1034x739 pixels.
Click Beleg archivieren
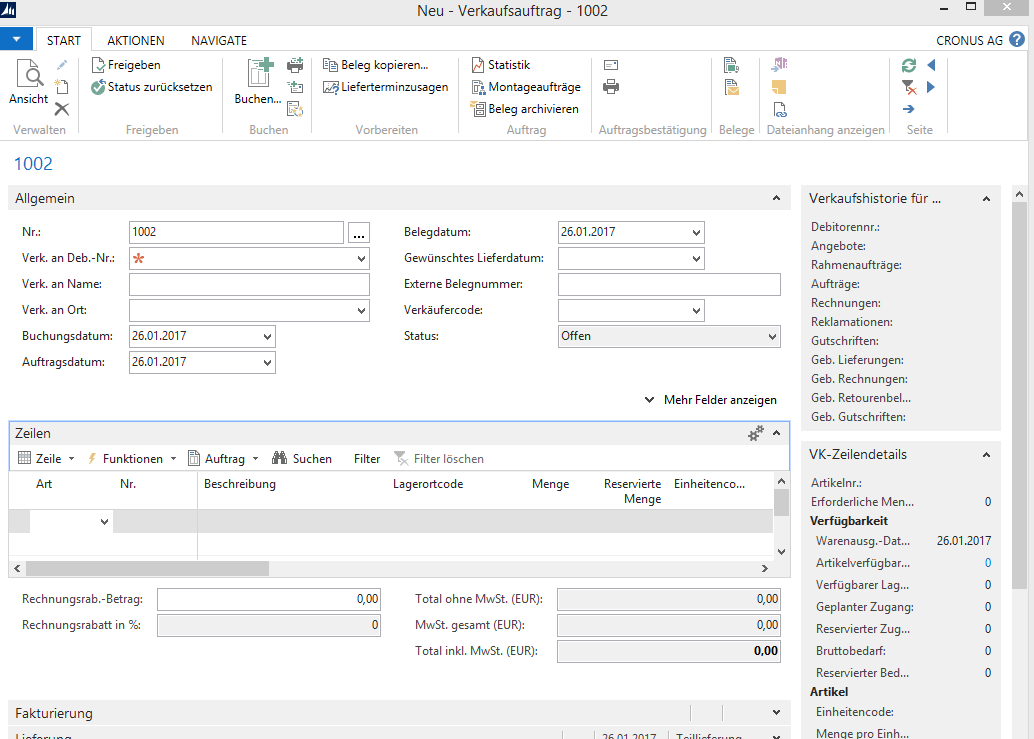coord(525,109)
